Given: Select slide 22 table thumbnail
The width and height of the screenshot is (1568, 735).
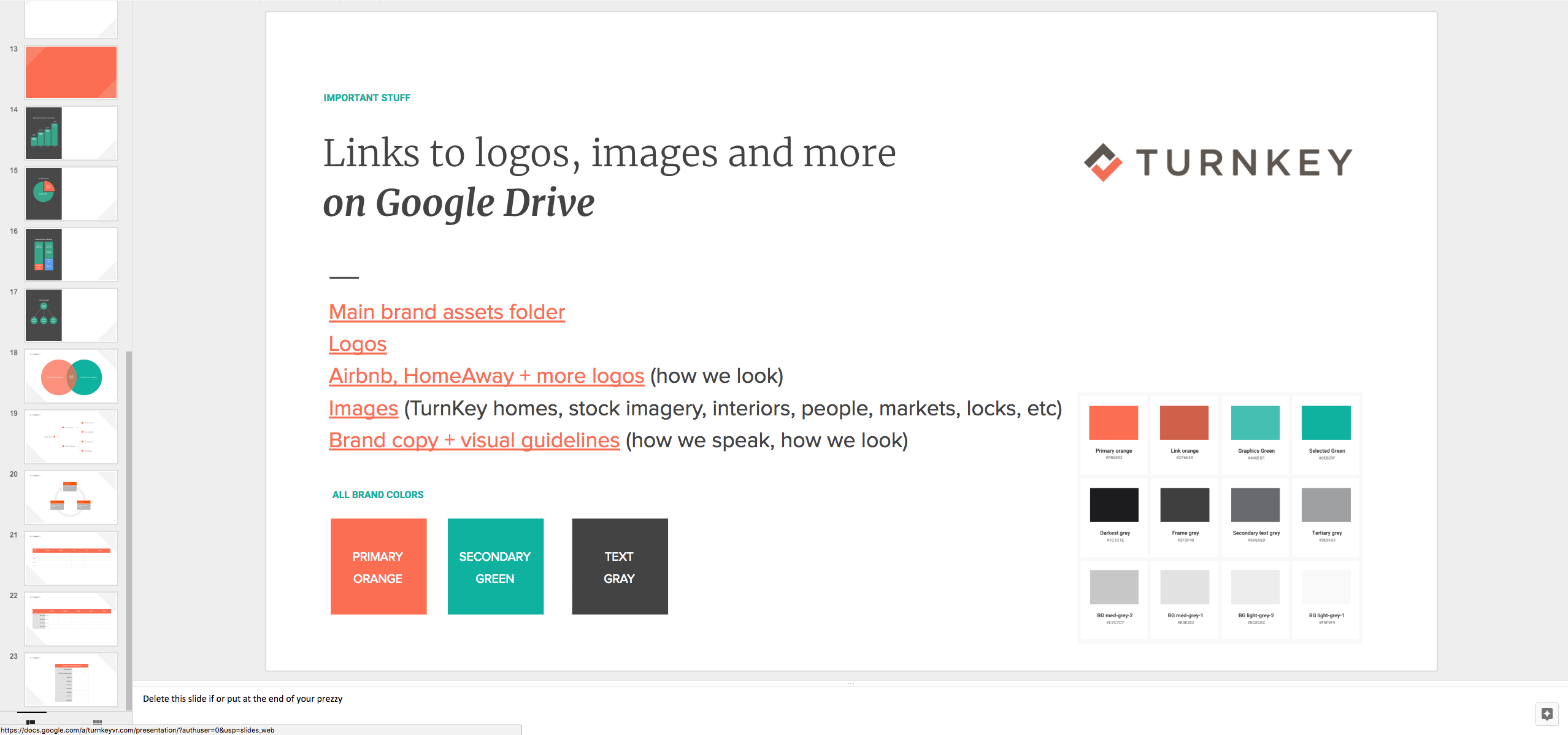Looking at the screenshot, I should [71, 619].
